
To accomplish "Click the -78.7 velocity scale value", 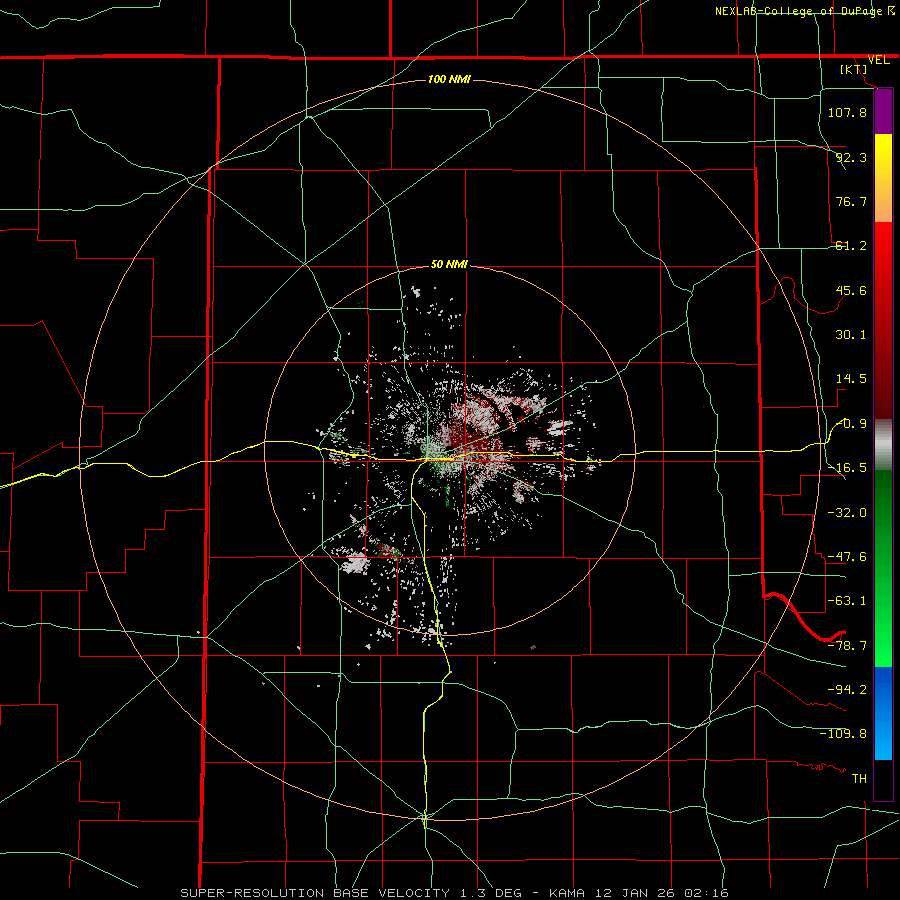I will [847, 646].
